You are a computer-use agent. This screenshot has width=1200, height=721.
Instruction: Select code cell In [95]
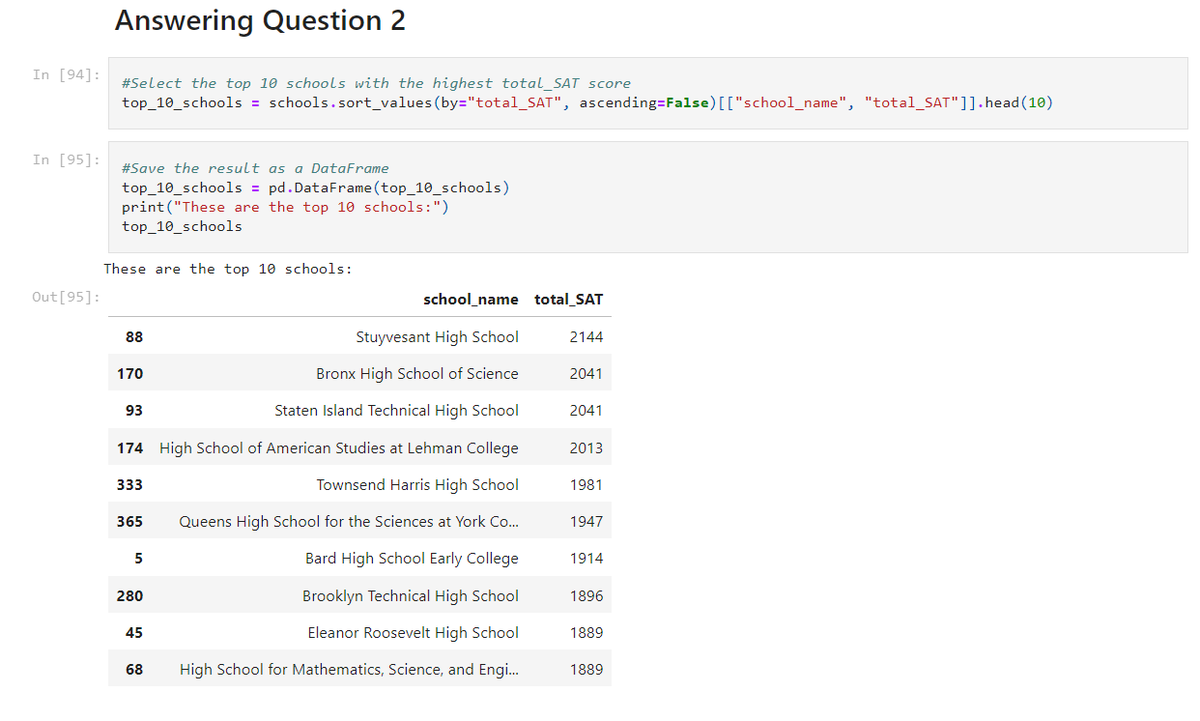648,196
